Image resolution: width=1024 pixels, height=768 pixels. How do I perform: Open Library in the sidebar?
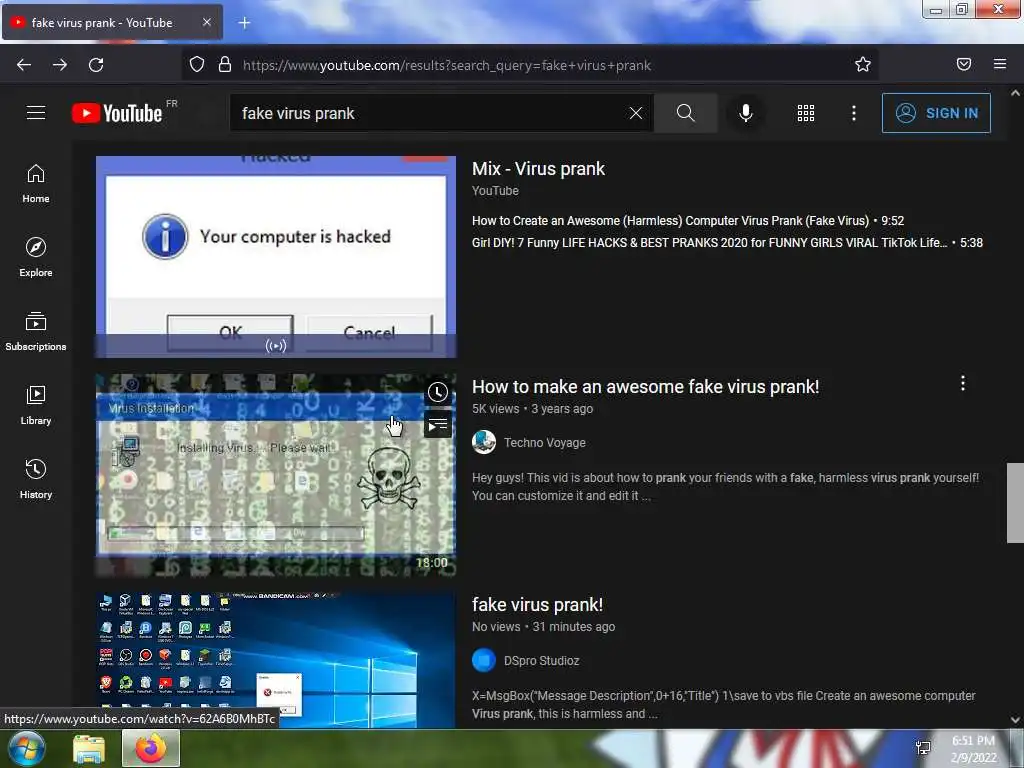pyautogui.click(x=36, y=406)
